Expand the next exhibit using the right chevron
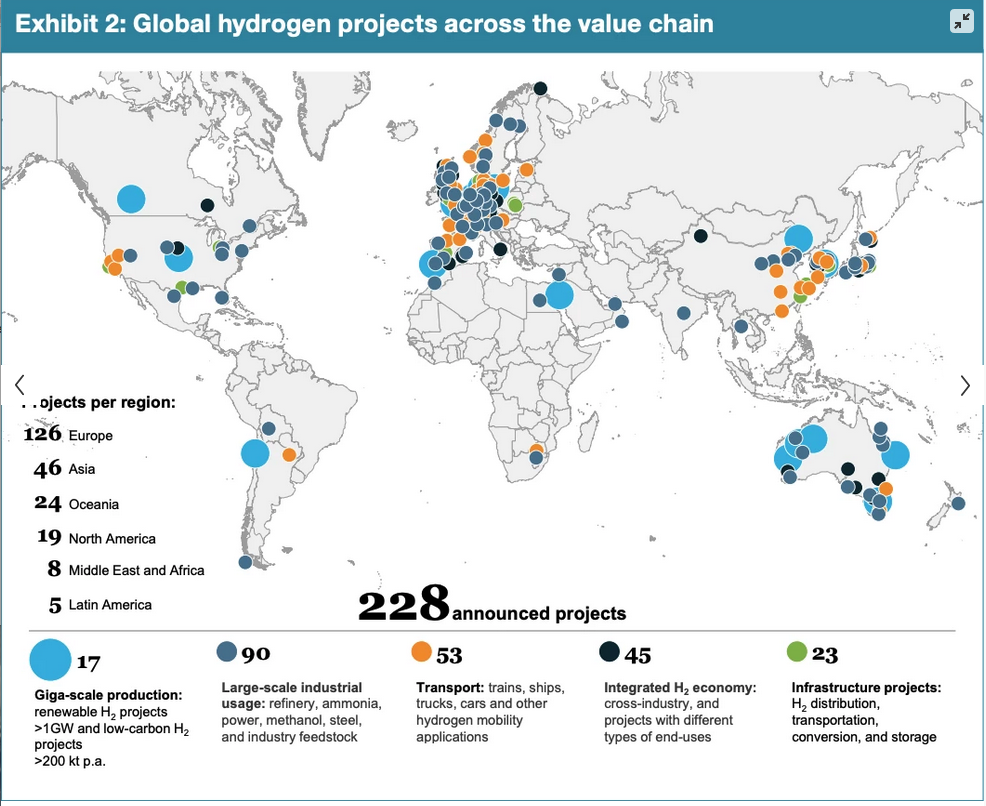This screenshot has height=806, width=986. [x=965, y=384]
